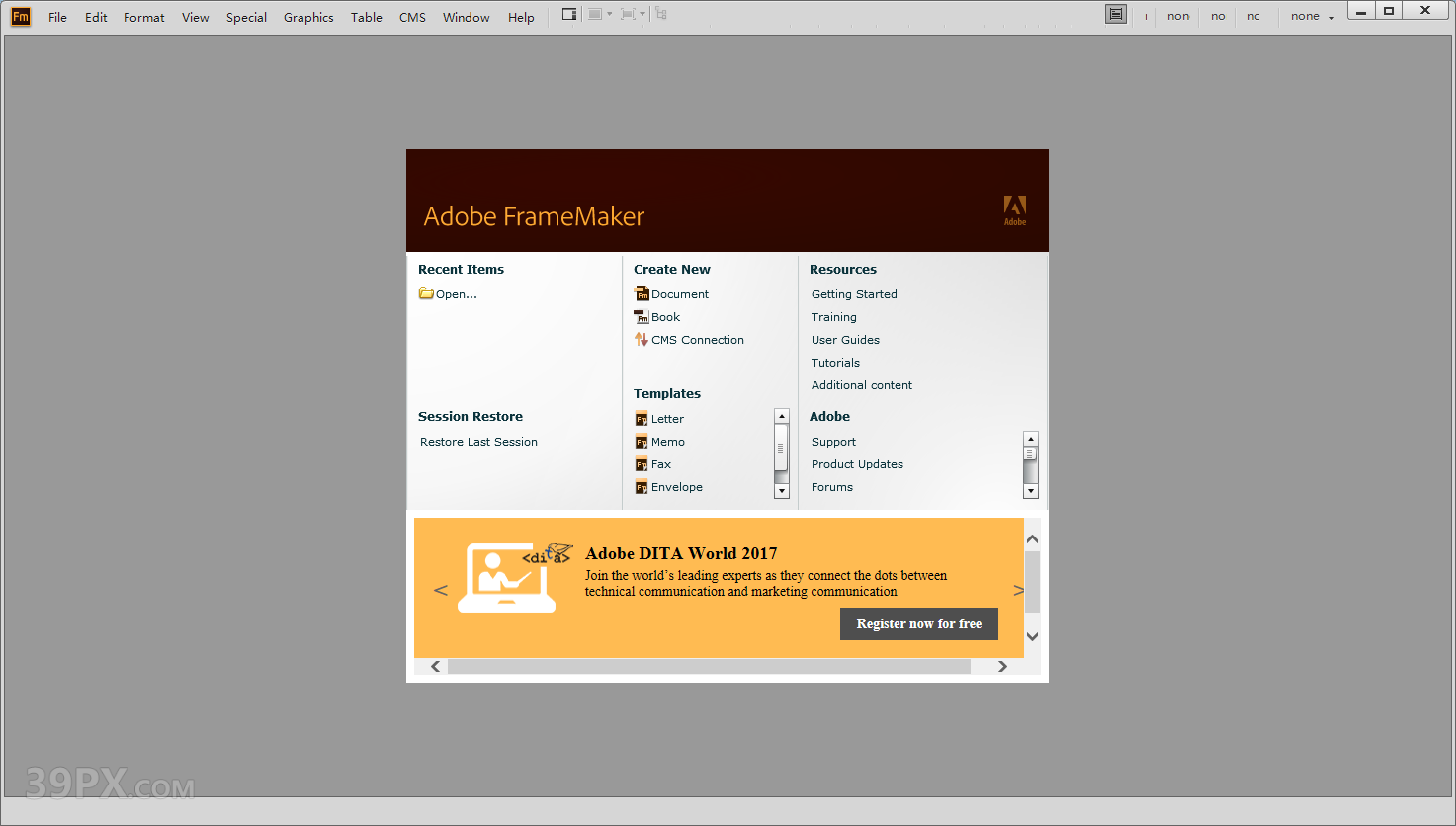Click the FrameMaker Fm application icon
1456x826 pixels.
tap(21, 16)
